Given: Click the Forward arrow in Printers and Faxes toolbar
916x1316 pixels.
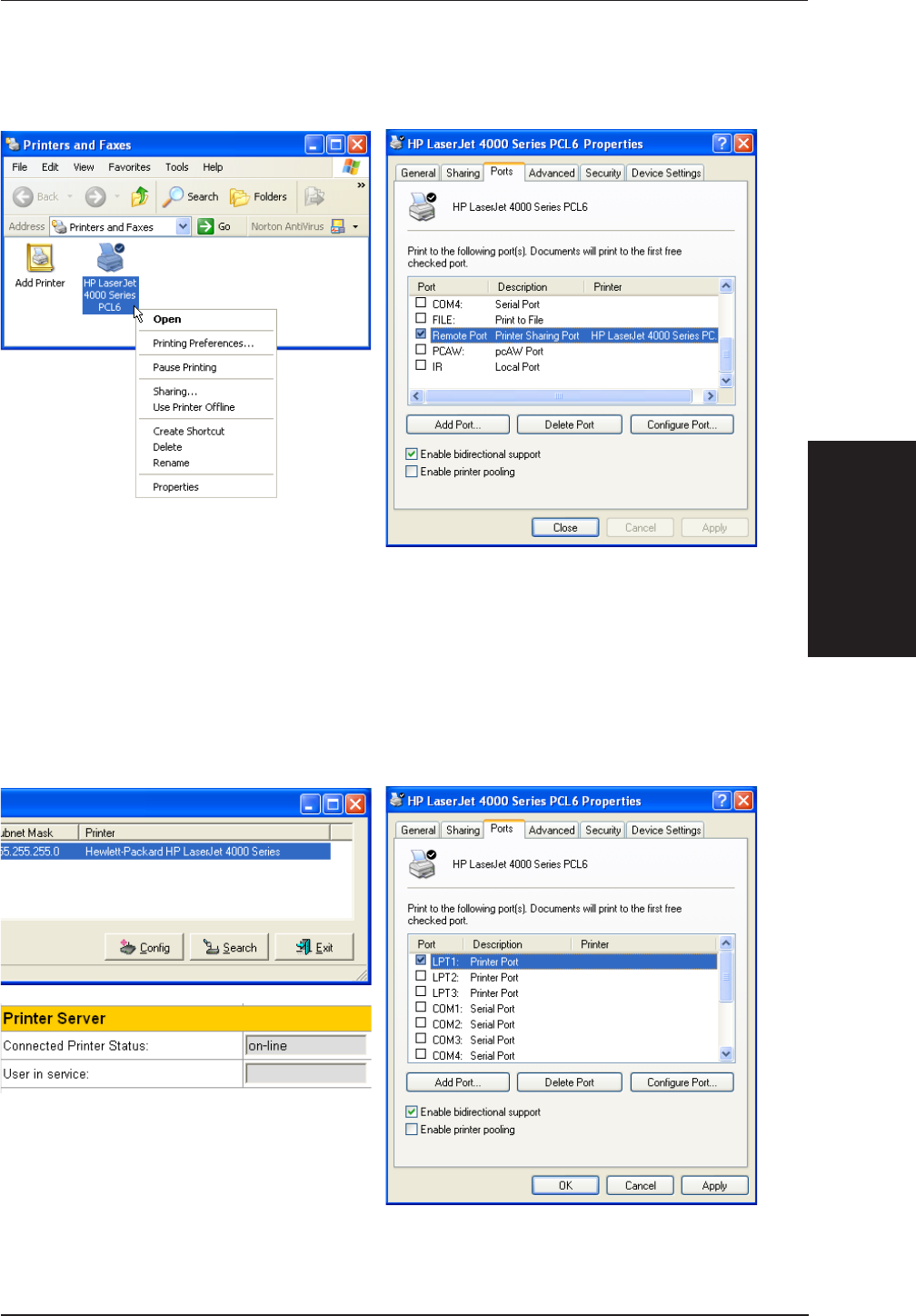Looking at the screenshot, I should pyautogui.click(x=95, y=196).
